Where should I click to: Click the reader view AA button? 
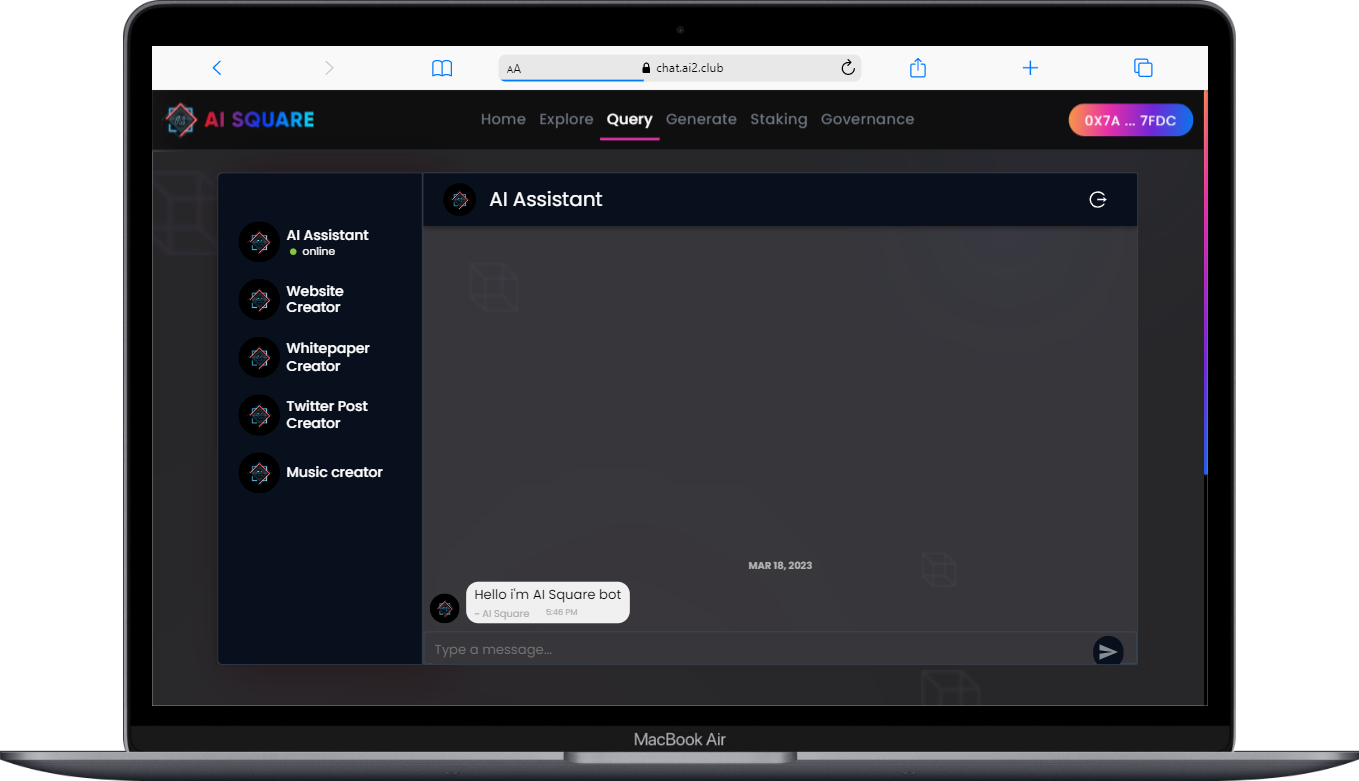point(514,69)
